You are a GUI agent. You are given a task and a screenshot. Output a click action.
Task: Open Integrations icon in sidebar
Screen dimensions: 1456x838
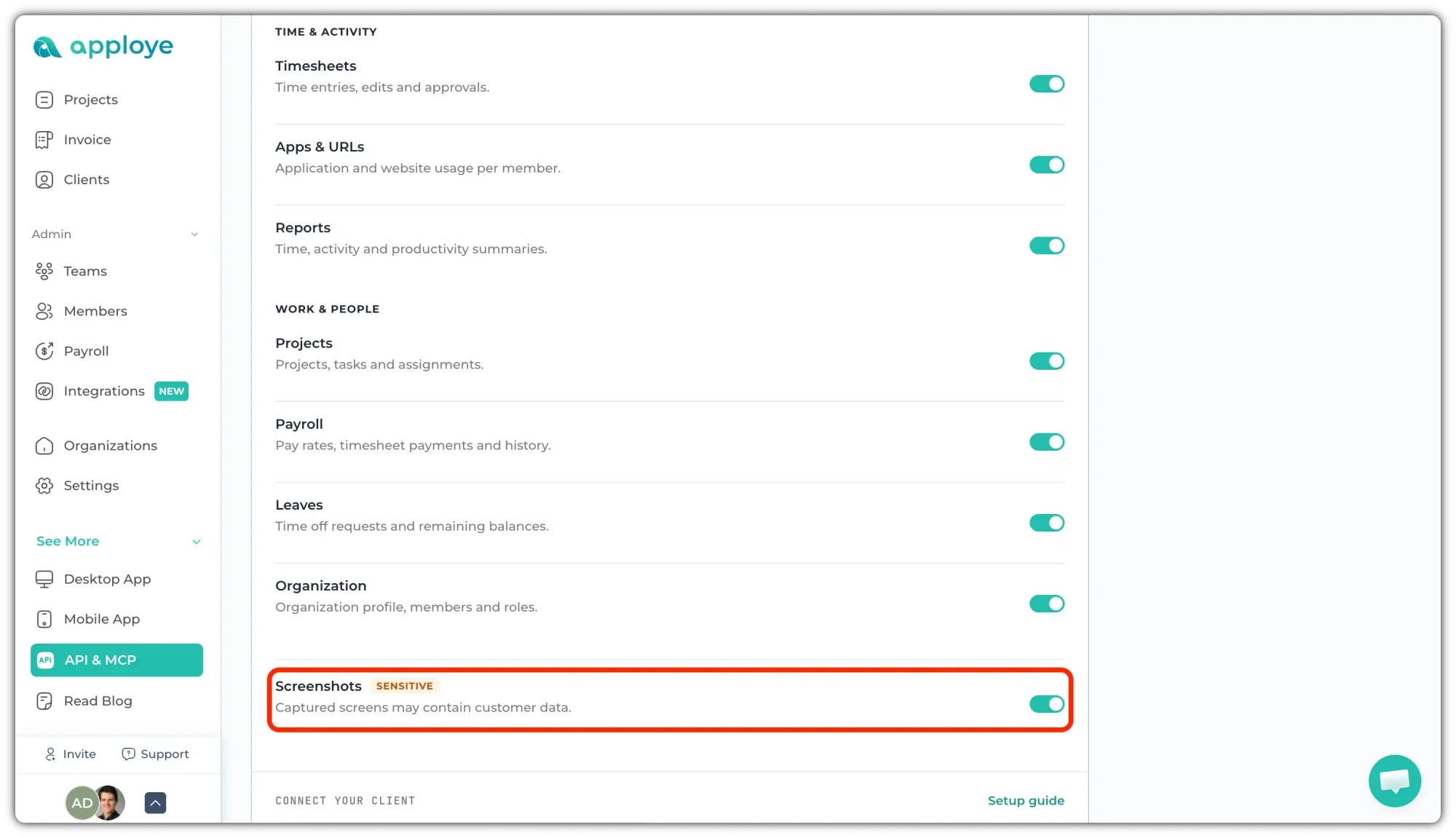44,391
